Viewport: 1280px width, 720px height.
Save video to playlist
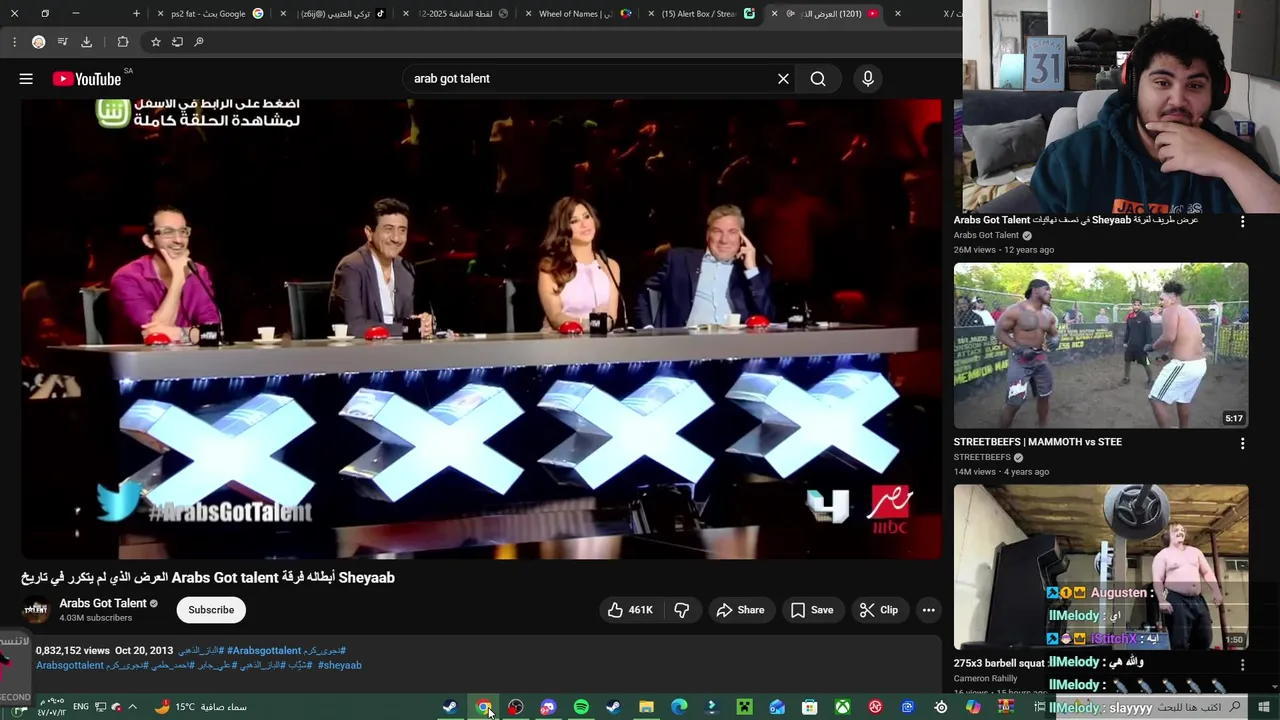tap(812, 610)
